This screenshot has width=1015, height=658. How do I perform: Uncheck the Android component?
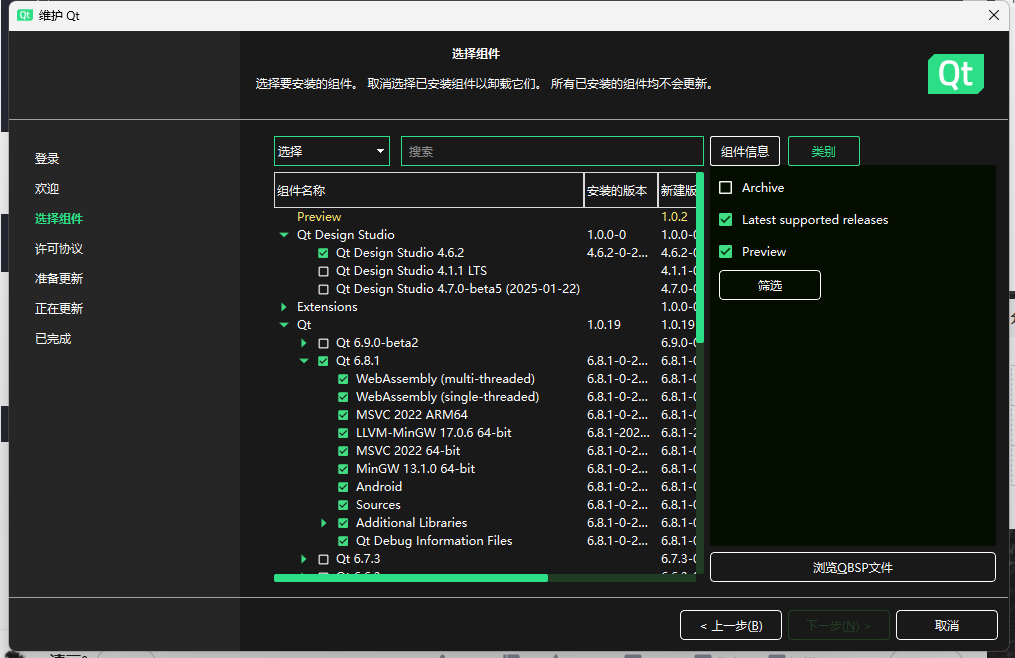[x=343, y=487]
